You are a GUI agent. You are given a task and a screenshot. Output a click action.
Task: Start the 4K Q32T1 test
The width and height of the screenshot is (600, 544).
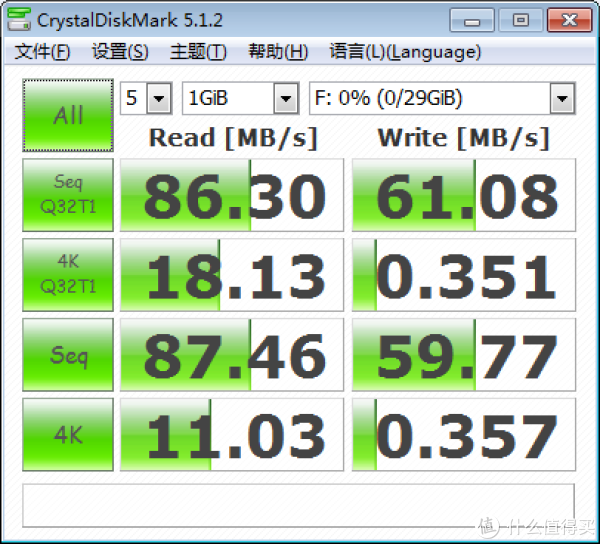[x=68, y=275]
